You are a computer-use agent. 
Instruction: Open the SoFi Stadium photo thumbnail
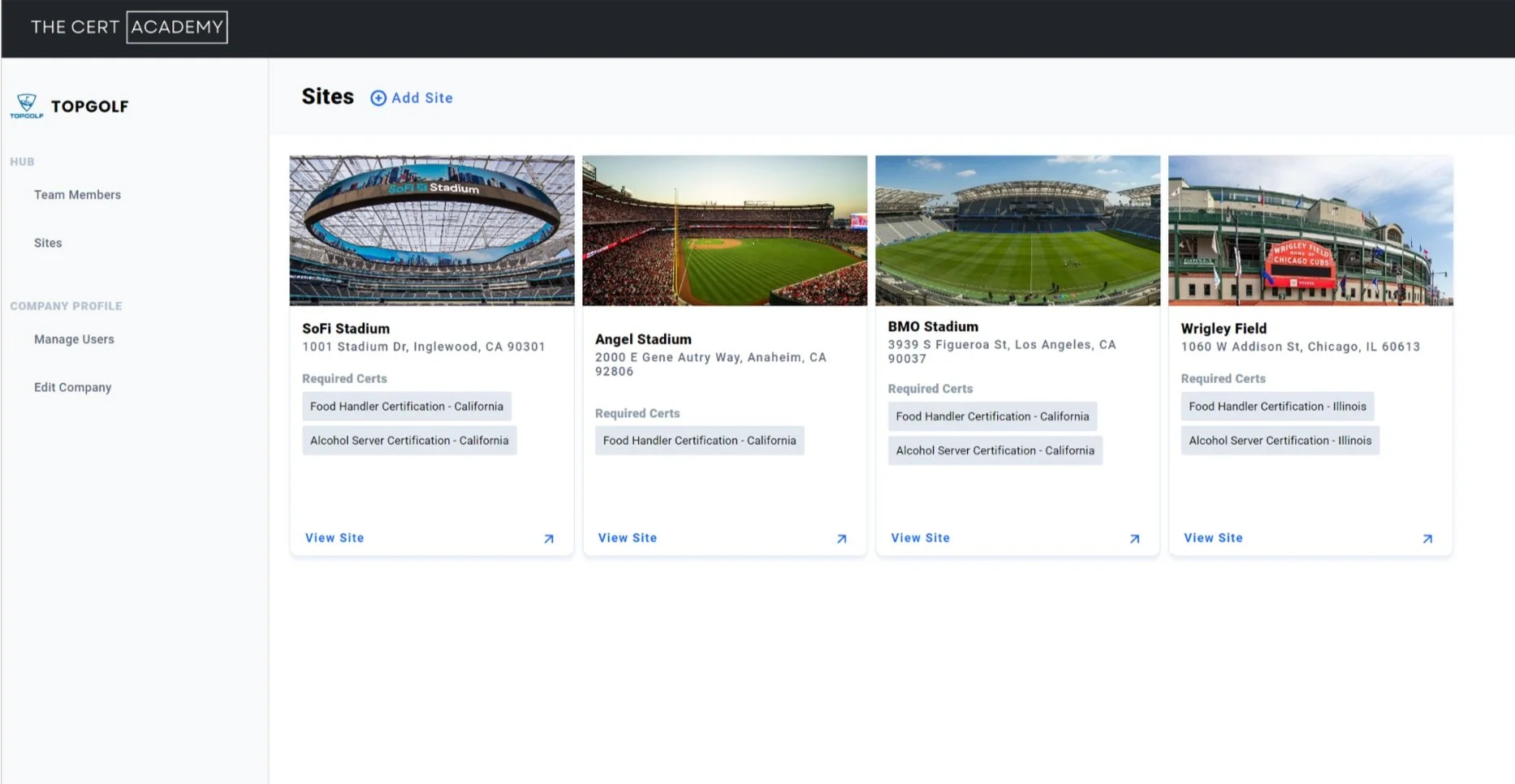pos(432,230)
